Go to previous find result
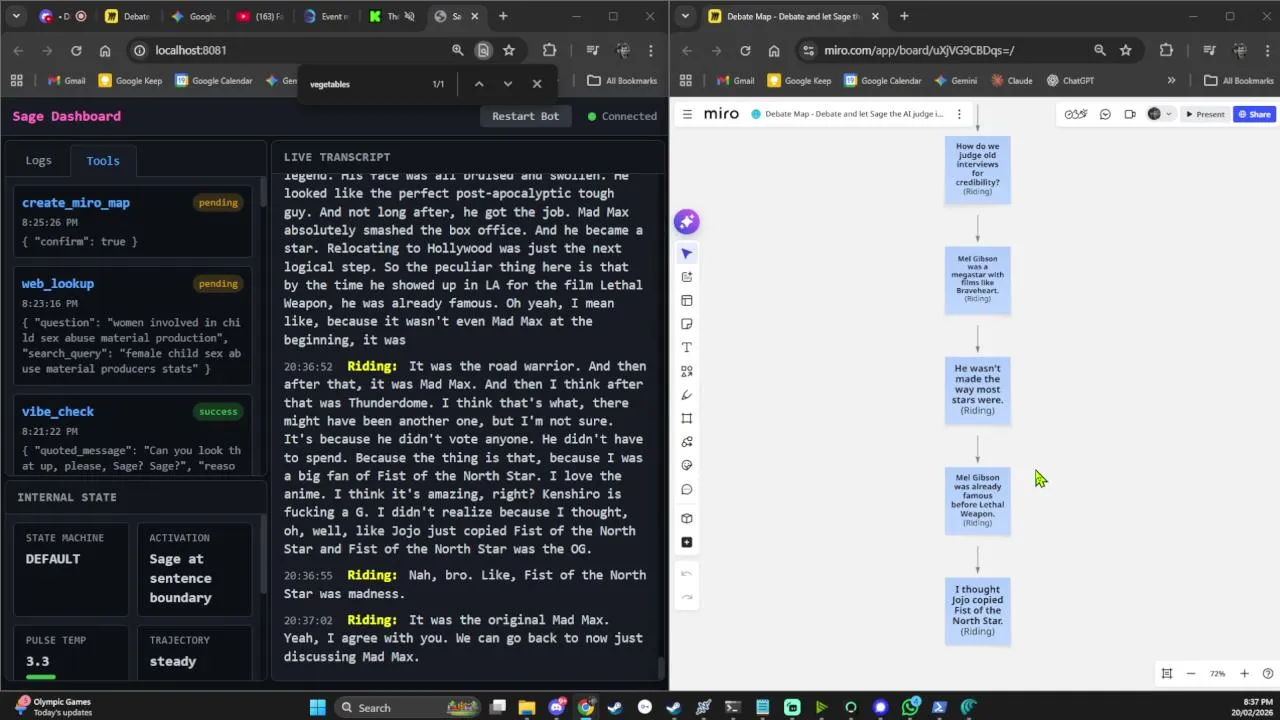 click(479, 84)
